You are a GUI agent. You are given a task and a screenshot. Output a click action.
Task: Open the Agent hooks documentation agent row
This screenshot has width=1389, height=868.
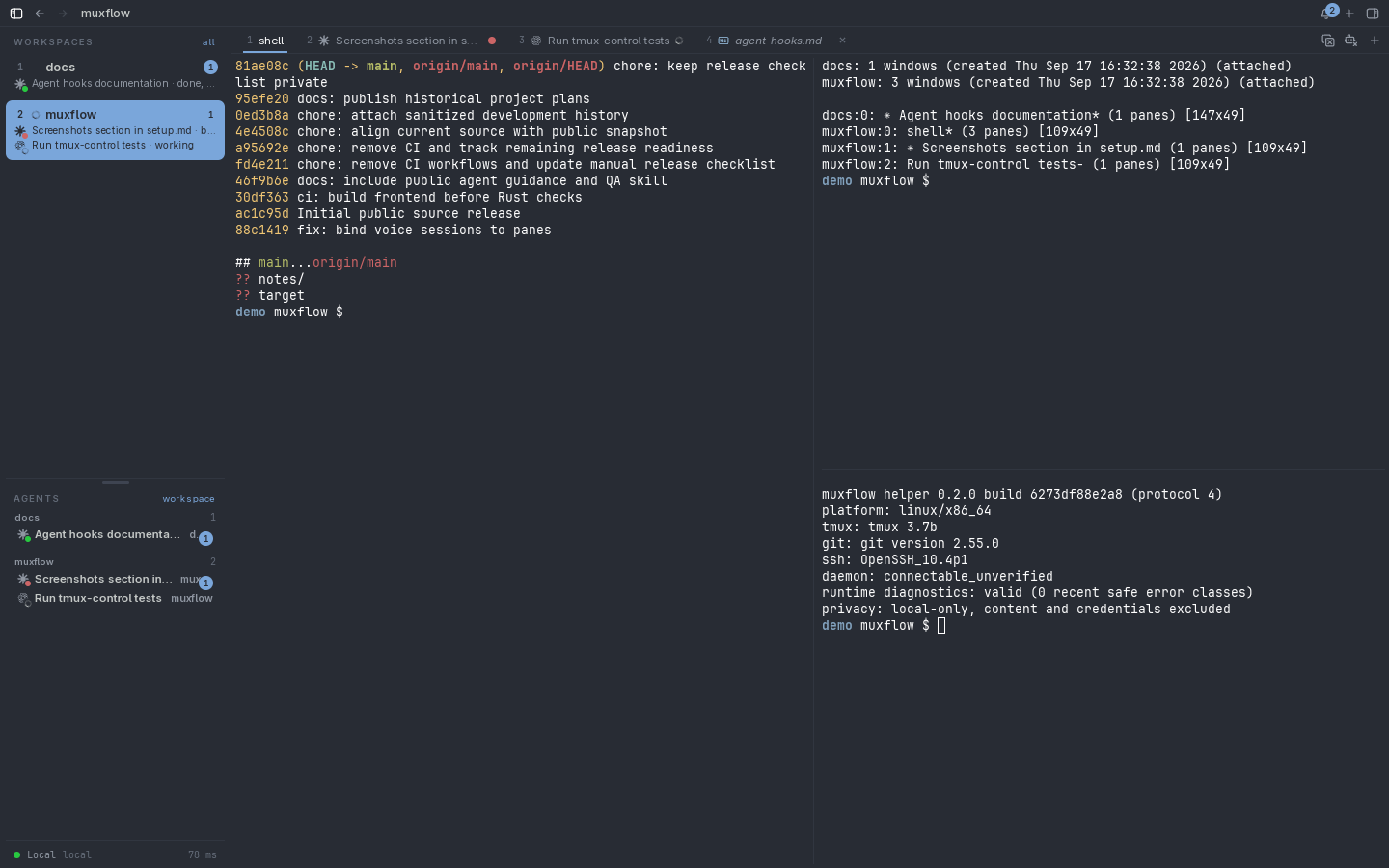click(115, 535)
